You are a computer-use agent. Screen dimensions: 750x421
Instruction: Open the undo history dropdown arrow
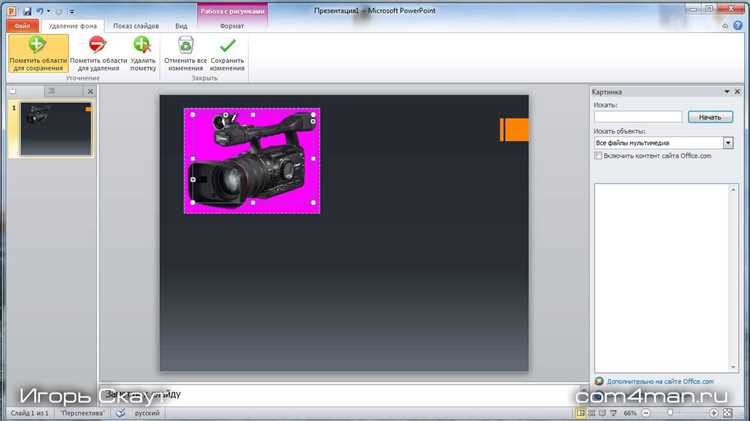click(x=48, y=11)
